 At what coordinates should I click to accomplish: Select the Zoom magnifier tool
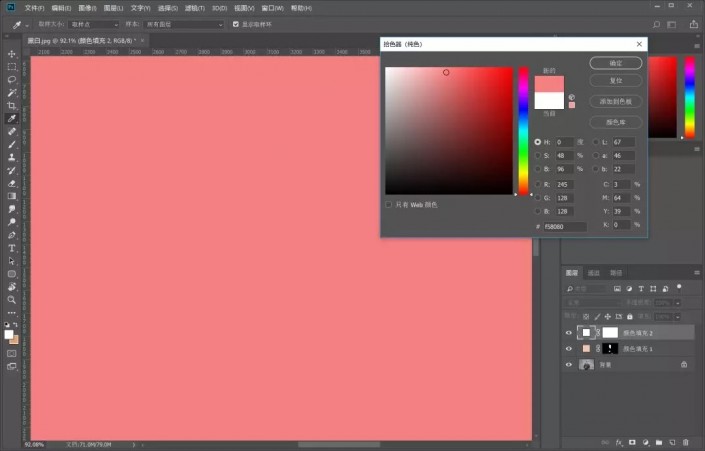point(12,299)
